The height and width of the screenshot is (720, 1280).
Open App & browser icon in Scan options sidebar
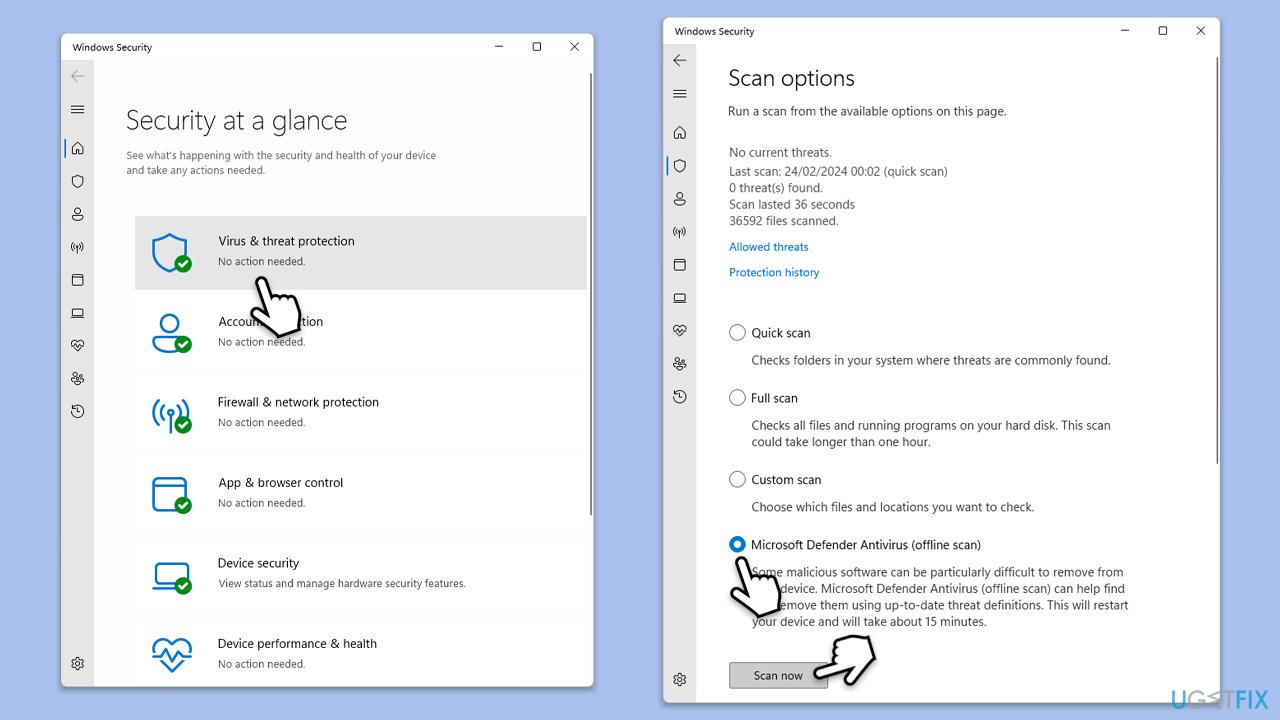click(x=680, y=265)
